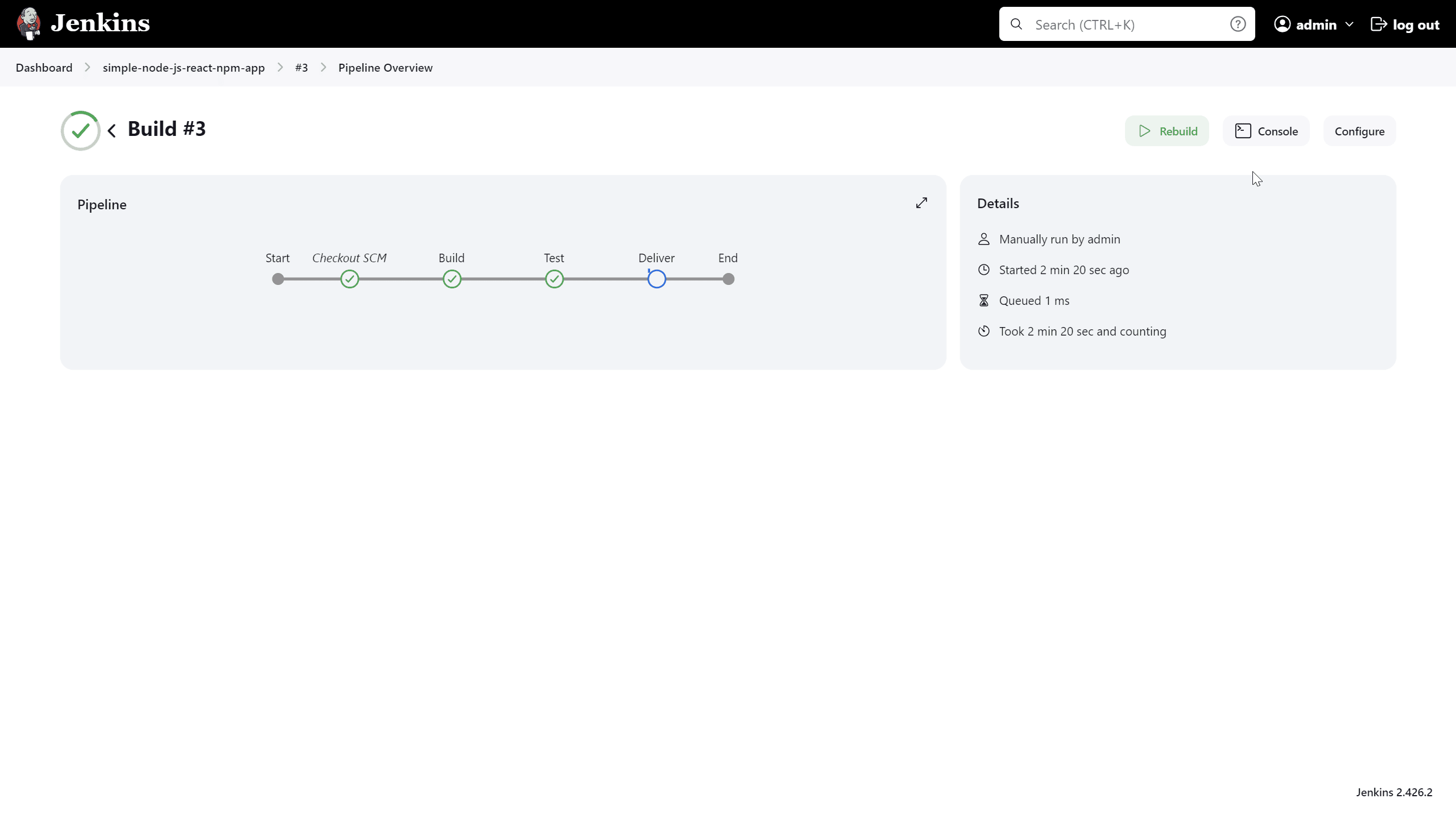Click the Rebuild action icon

pos(1145,131)
